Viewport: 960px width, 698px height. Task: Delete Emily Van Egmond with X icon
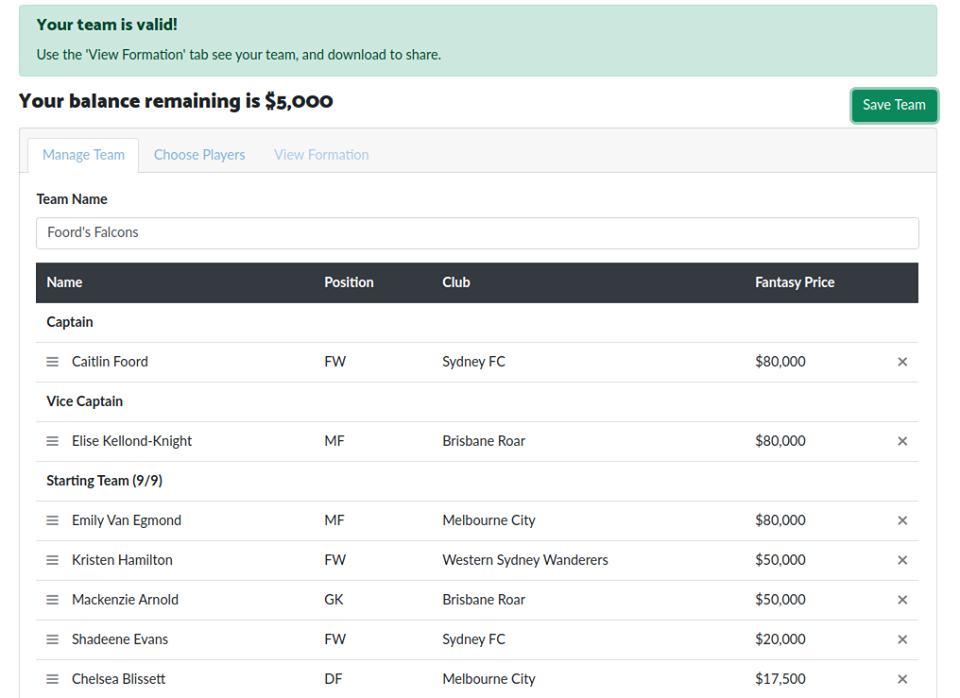point(902,521)
